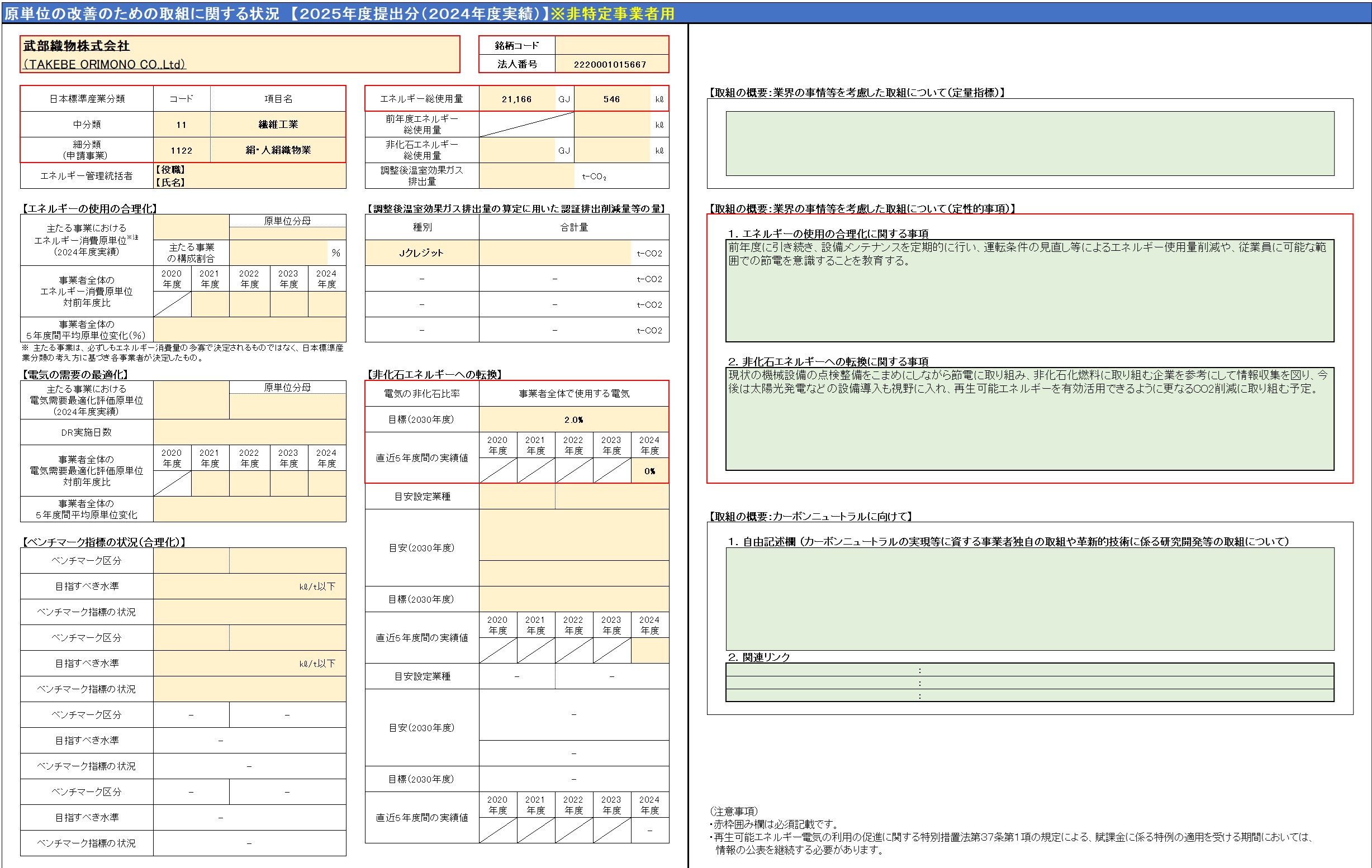This screenshot has height=868, width=1372.
Task: Click the 非化石エネルギーへの転換に関する事項 text box
Action: click(x=1029, y=418)
